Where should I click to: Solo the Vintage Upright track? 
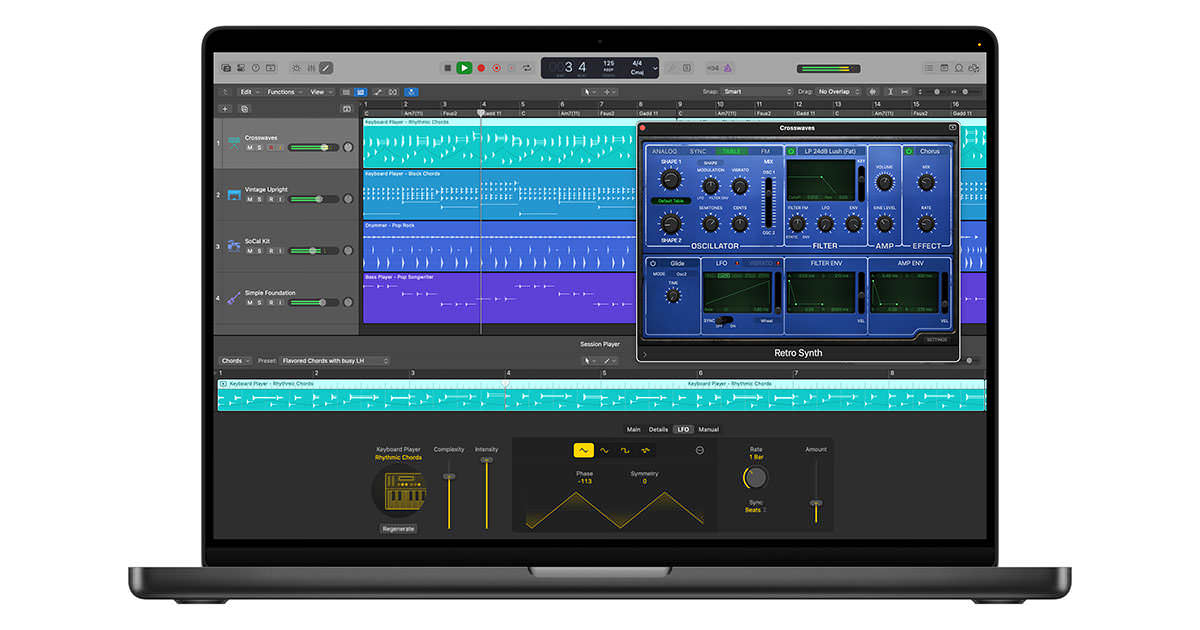click(x=259, y=199)
